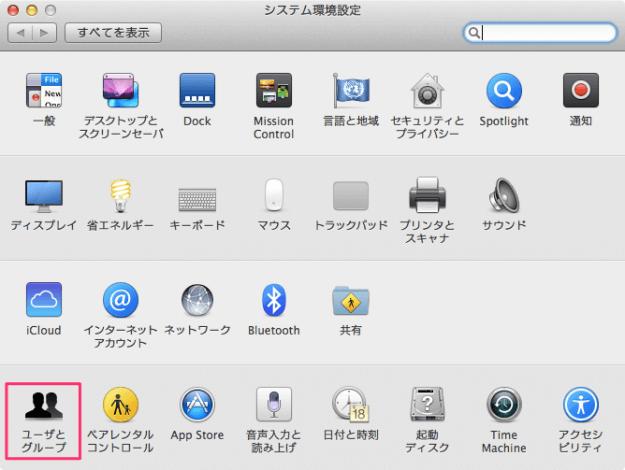Image resolution: width=625 pixels, height=470 pixels.
Task: Minimize the window with yellow button
Action: point(32,10)
